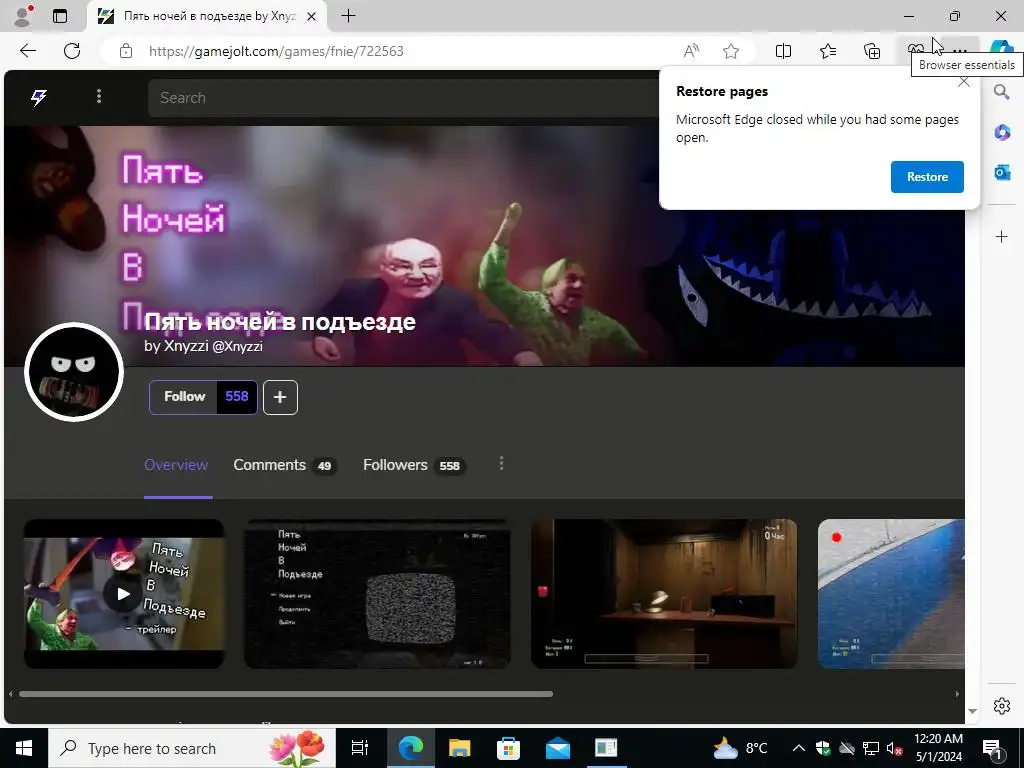Open Edge Settings and more ellipsis
This screenshot has height=768, width=1024.
(x=959, y=51)
